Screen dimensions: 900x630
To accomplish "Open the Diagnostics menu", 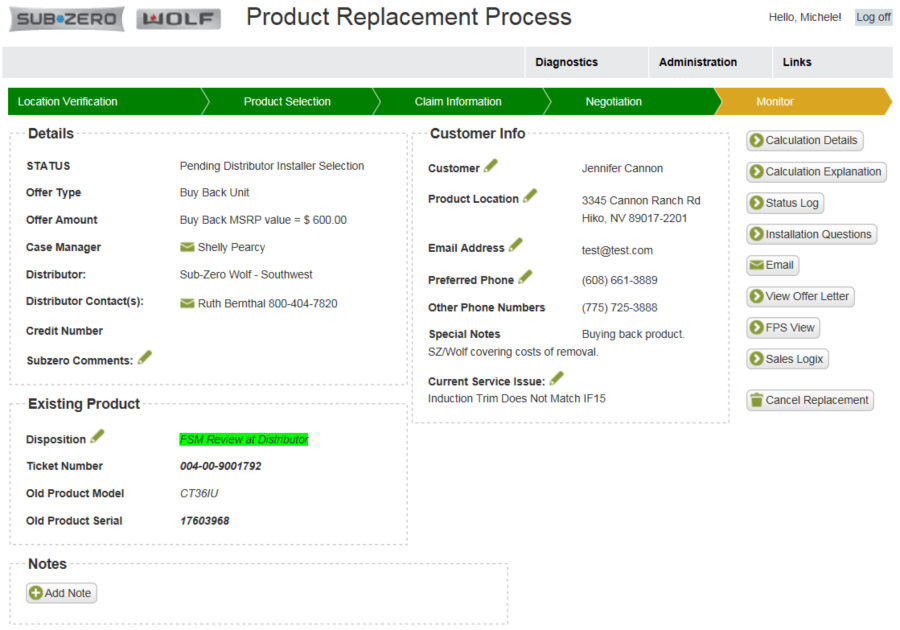I will (x=566, y=62).
